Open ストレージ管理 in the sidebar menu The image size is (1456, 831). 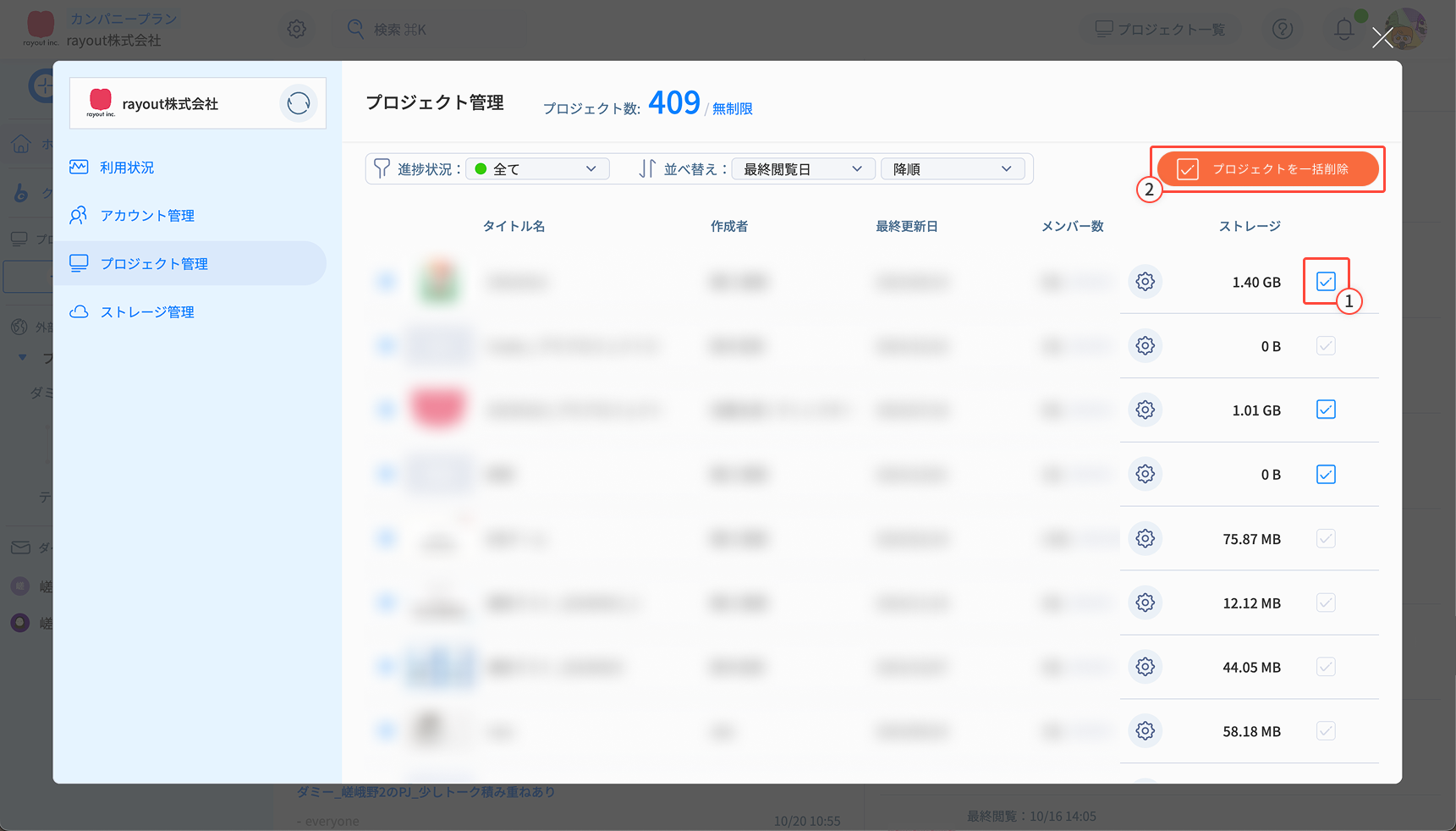[x=147, y=312]
